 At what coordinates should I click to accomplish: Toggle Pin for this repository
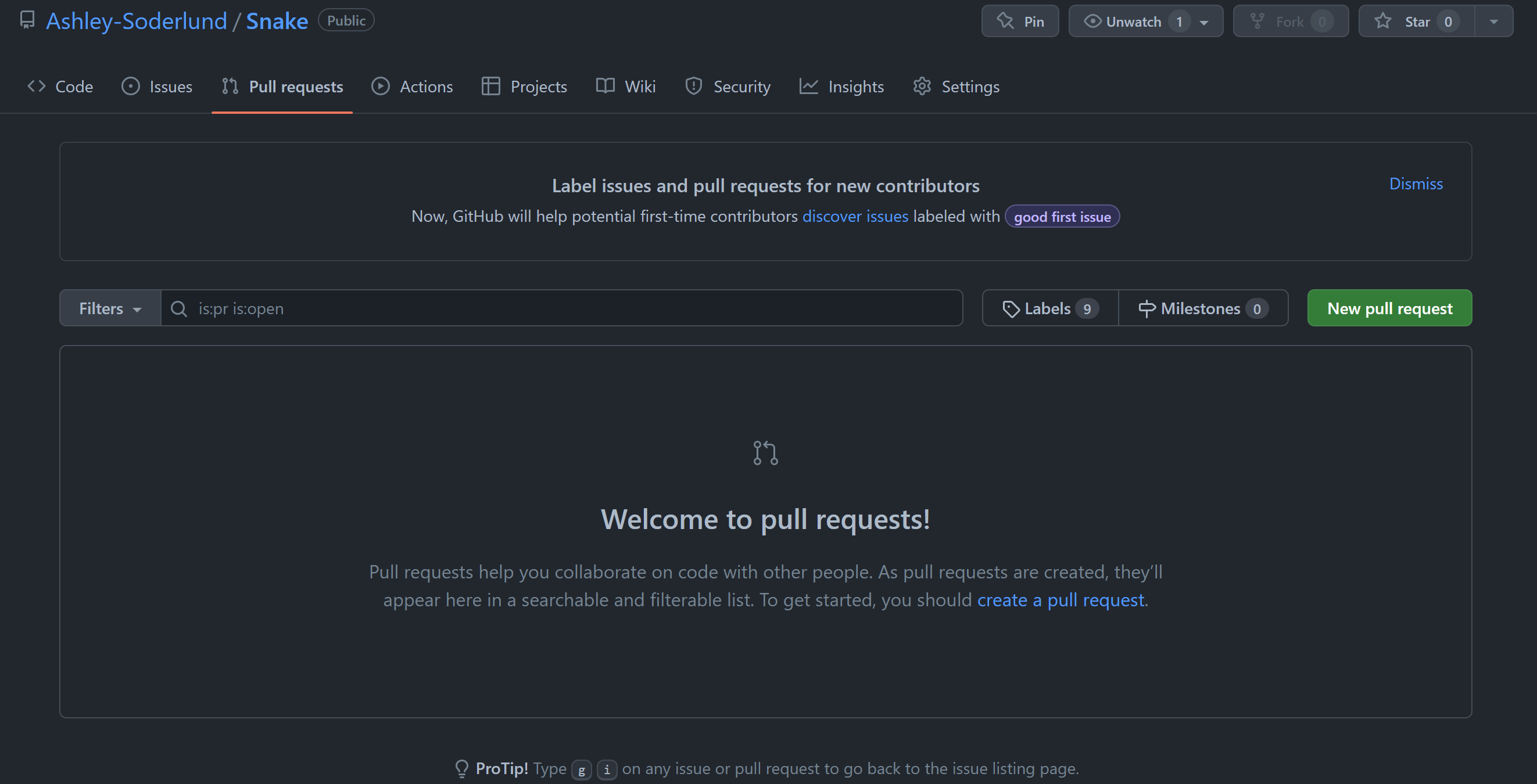pos(1020,21)
